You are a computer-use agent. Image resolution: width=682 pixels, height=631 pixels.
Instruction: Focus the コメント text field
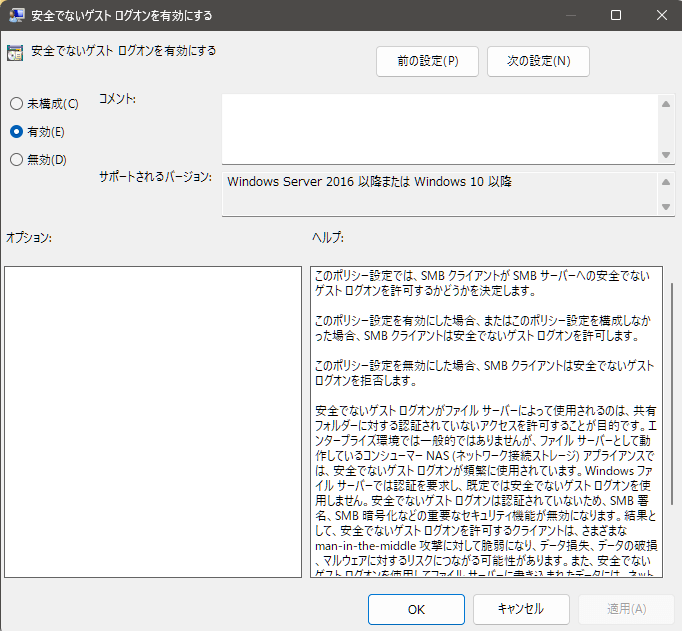pyautogui.click(x=440, y=127)
